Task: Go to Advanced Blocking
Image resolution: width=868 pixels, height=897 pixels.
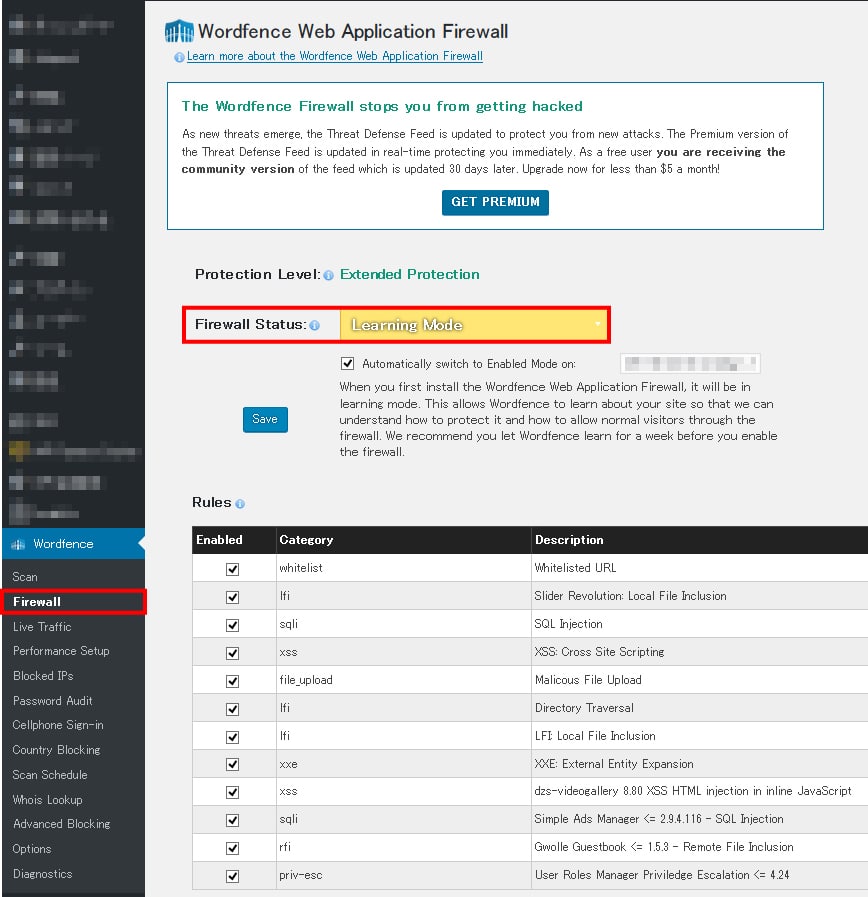Action: pos(61,824)
